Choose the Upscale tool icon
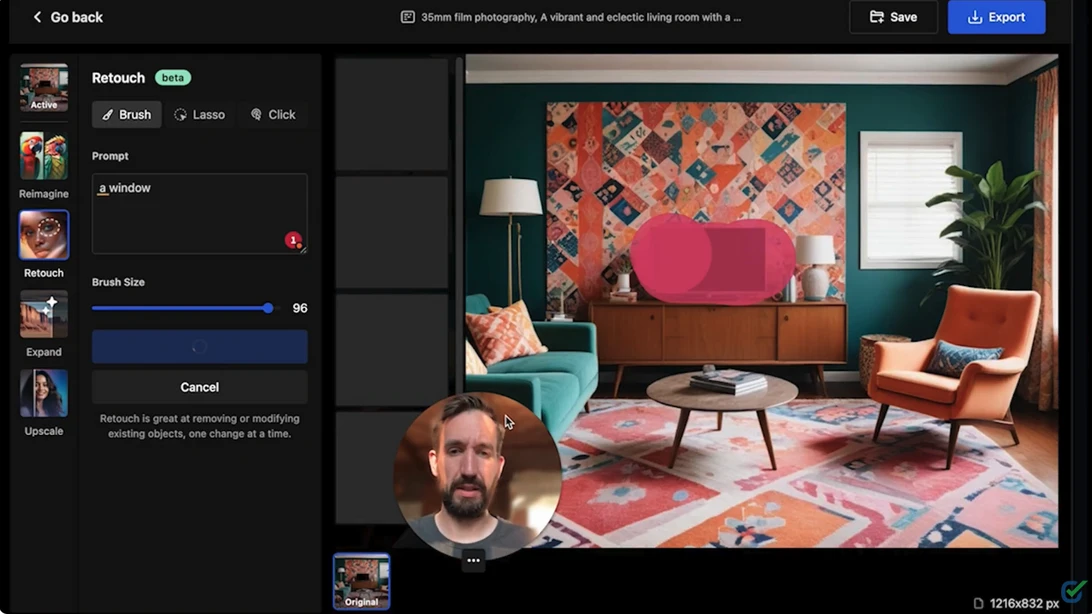The width and height of the screenshot is (1092, 614). [44, 394]
